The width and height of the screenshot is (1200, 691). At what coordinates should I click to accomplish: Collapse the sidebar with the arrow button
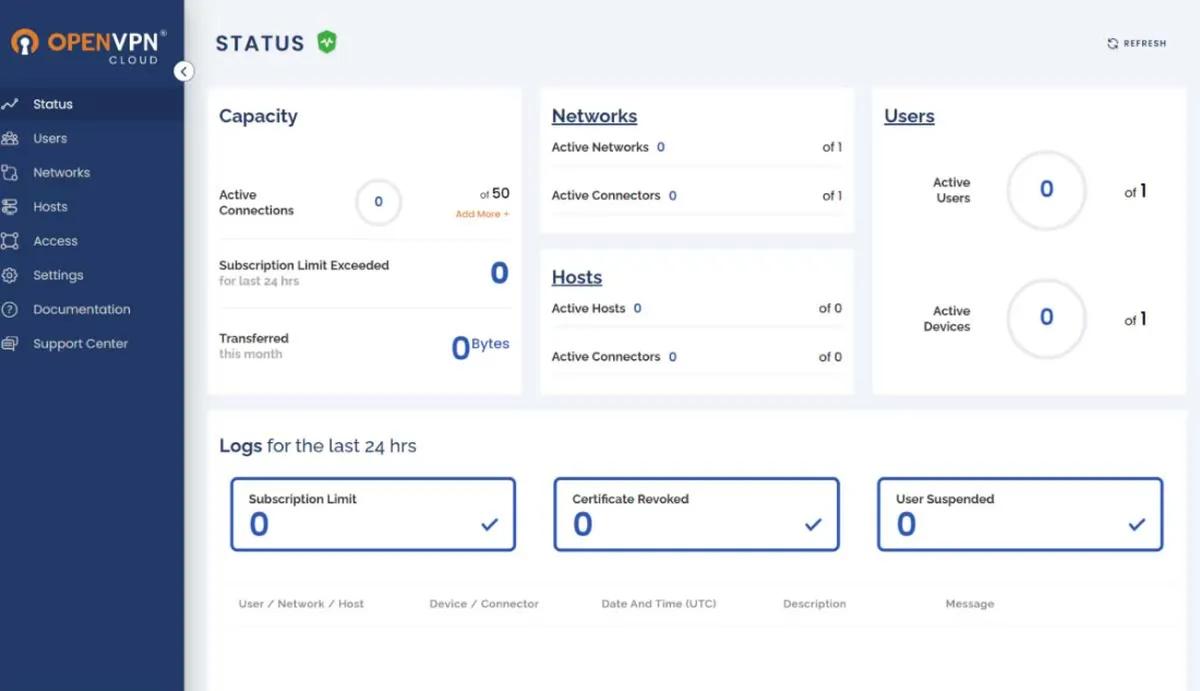183,71
